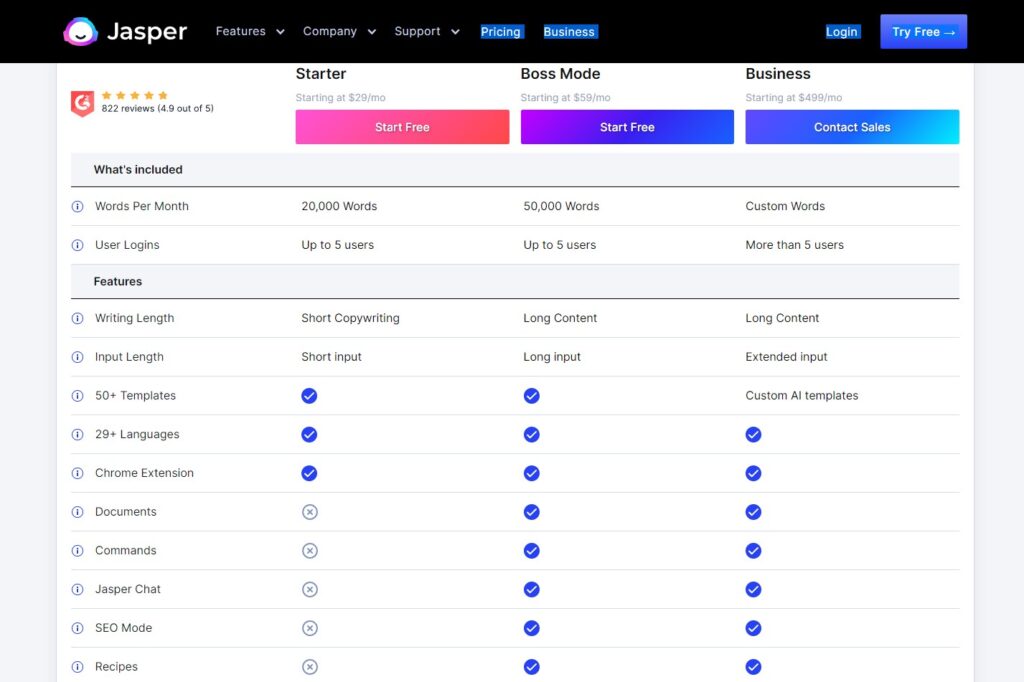Click the info icon beside Jasper Chat
The image size is (1024, 682).
tap(78, 589)
